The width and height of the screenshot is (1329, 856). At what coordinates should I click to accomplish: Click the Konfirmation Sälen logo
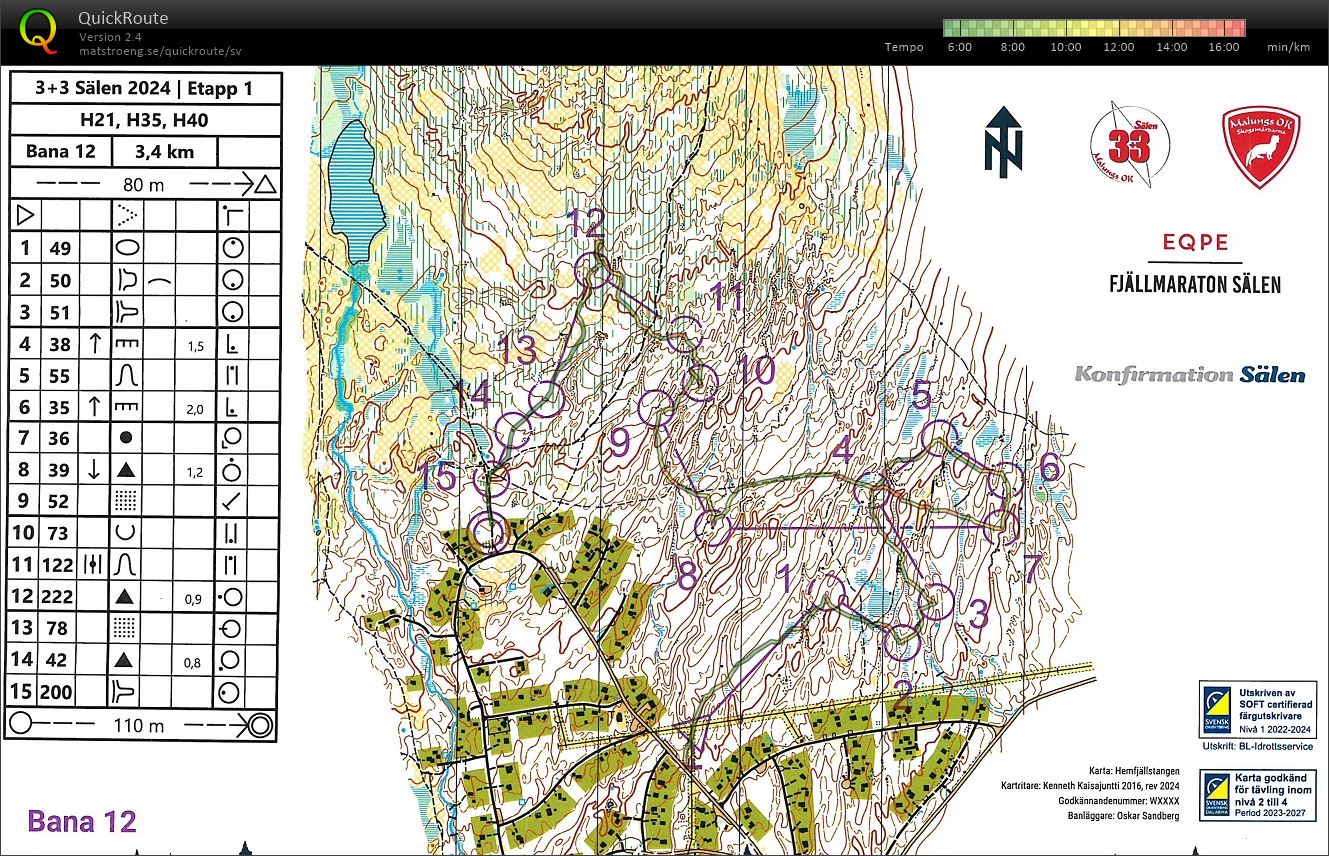[1189, 375]
